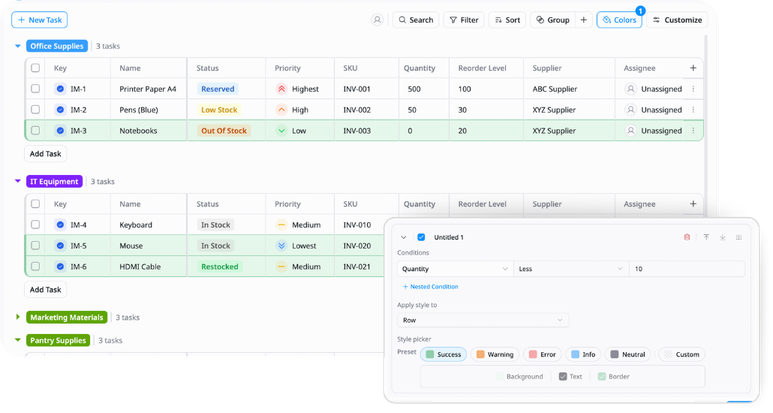The image size is (773, 413).
Task: Click the plus icon next to Group
Action: 584,20
